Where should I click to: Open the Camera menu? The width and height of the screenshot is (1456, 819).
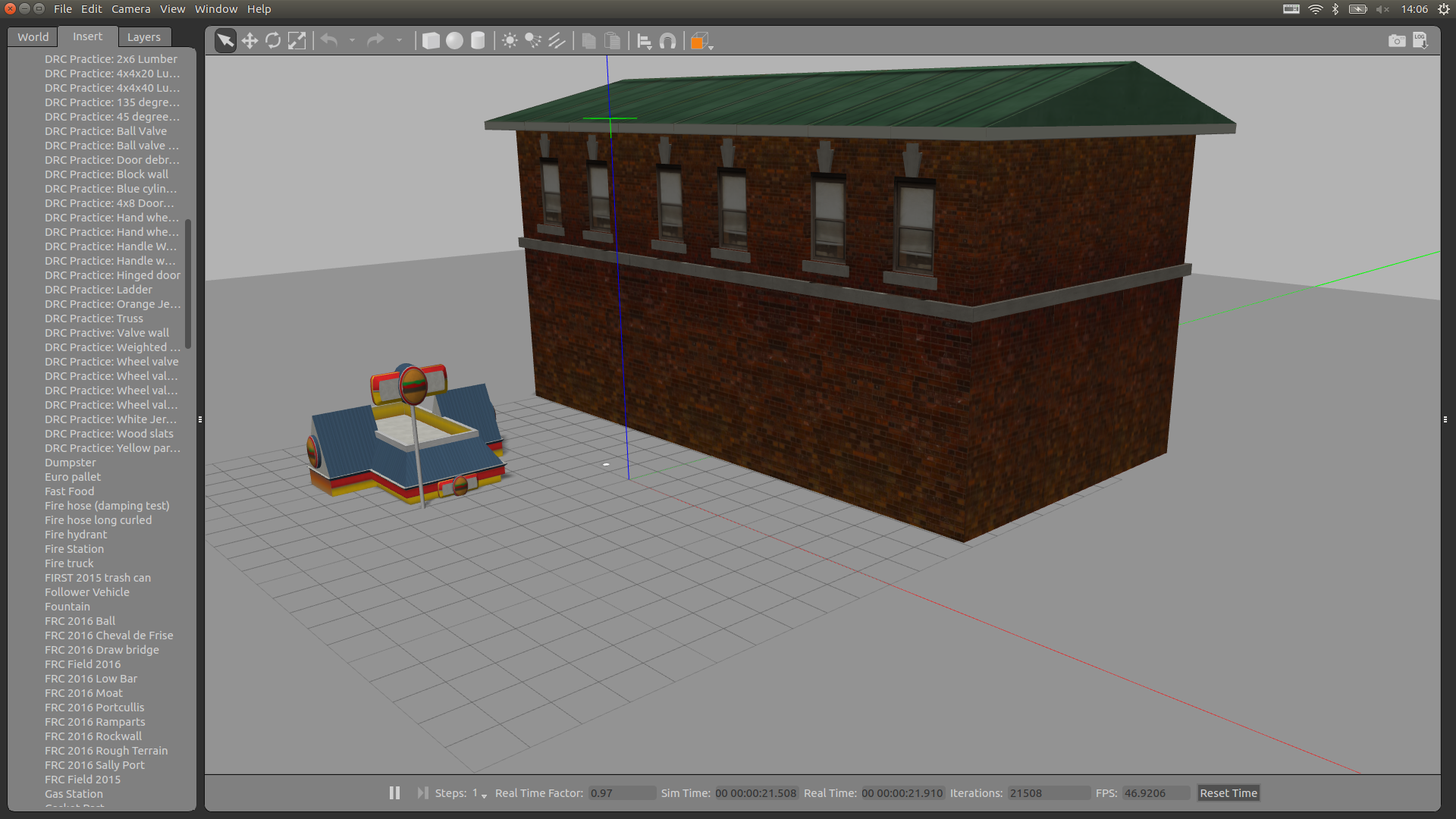click(x=130, y=9)
